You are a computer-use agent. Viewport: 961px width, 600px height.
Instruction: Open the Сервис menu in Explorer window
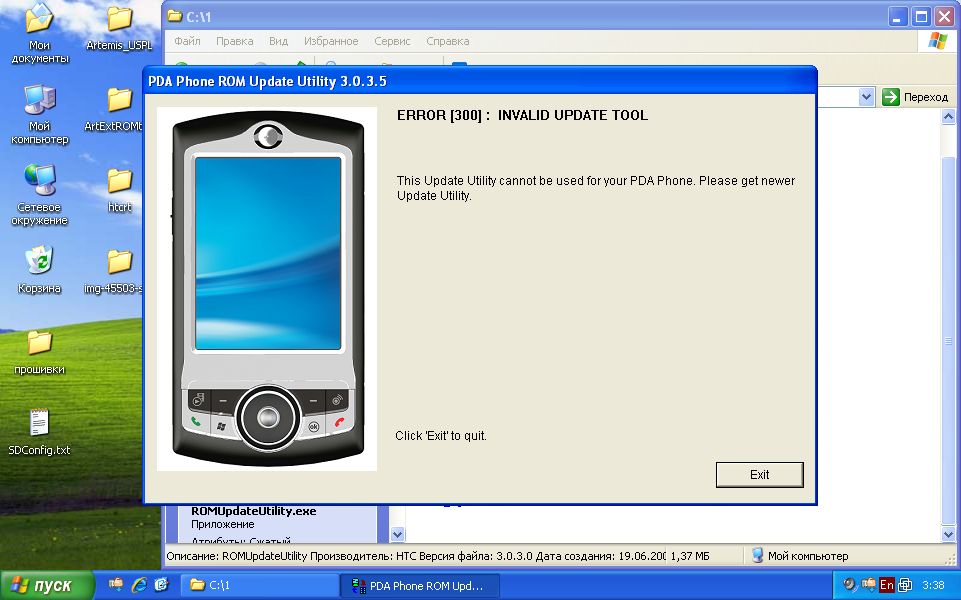[x=392, y=41]
